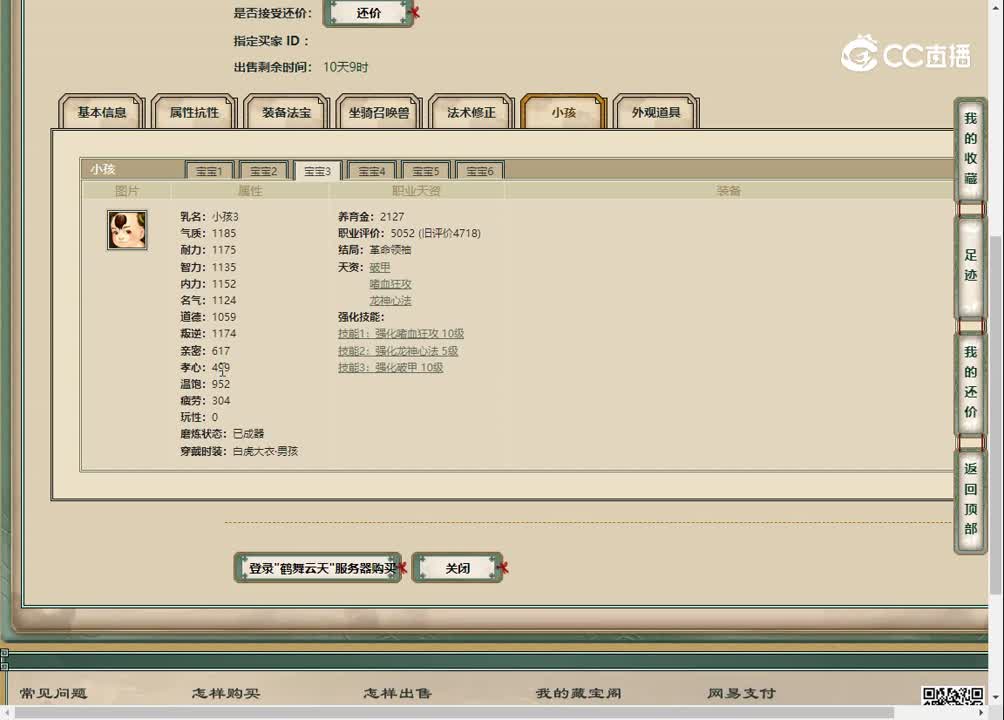Click the 还价 bargain button
The width and height of the screenshot is (1004, 720).
368,13
